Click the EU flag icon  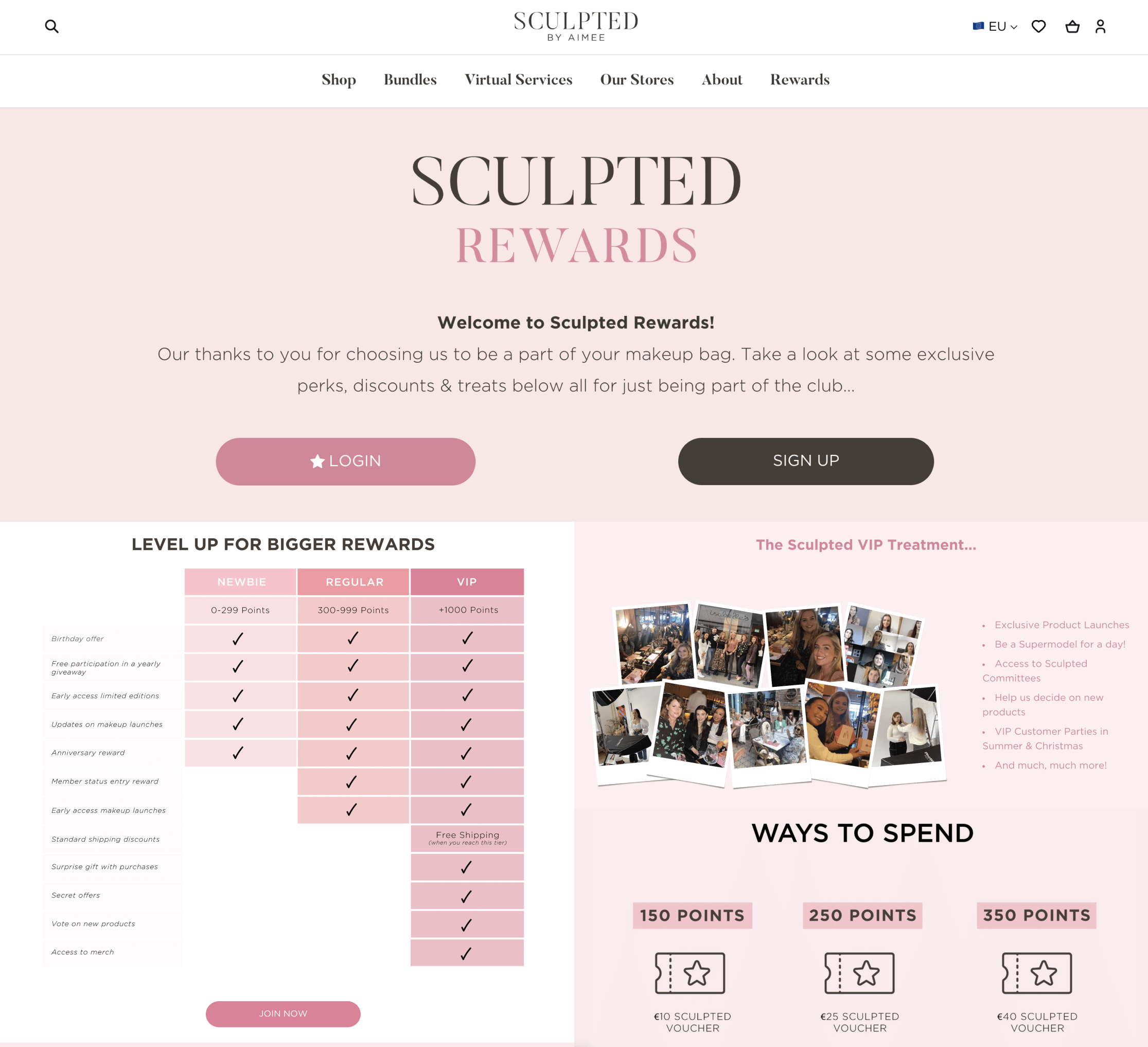979,27
